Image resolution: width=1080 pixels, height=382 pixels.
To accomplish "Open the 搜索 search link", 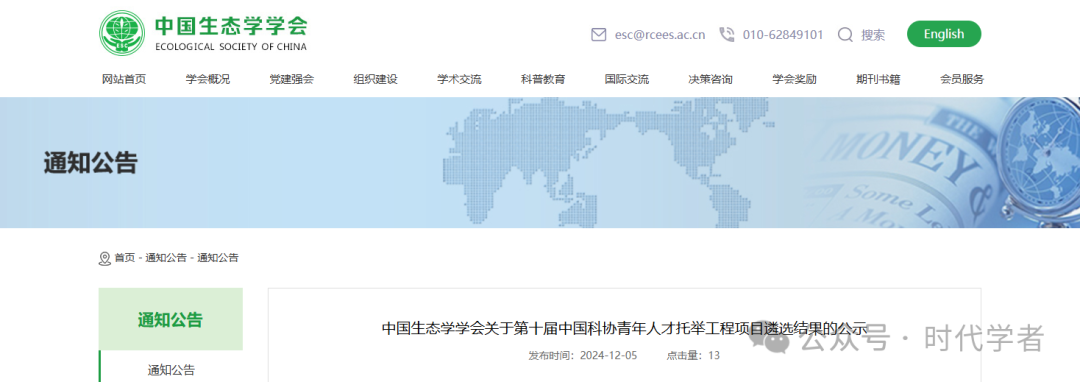I will click(x=873, y=35).
